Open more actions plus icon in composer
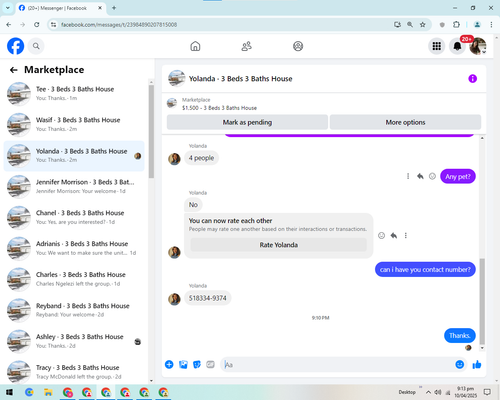 [169, 364]
